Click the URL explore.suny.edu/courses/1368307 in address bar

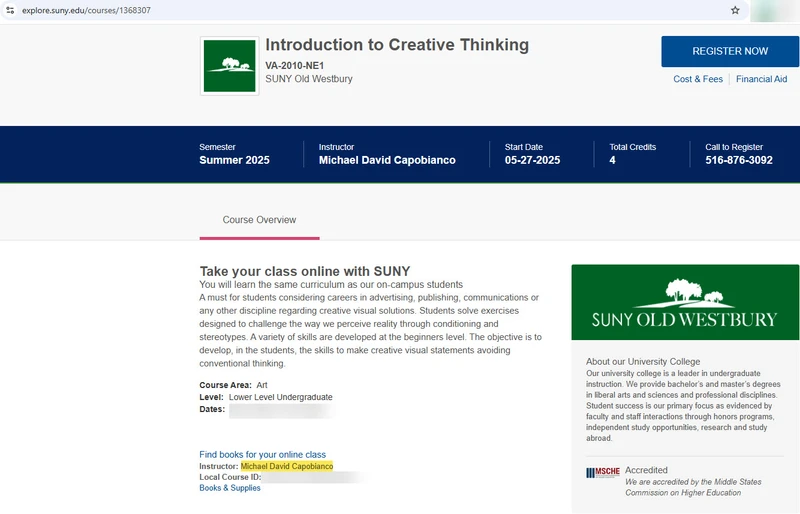tap(86, 10)
